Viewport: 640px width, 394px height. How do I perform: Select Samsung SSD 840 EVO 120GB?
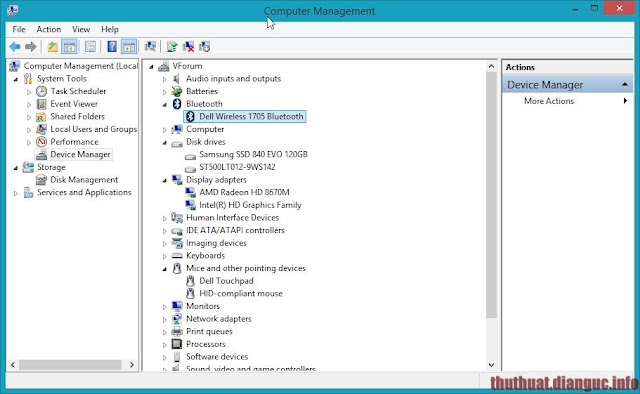pos(253,154)
